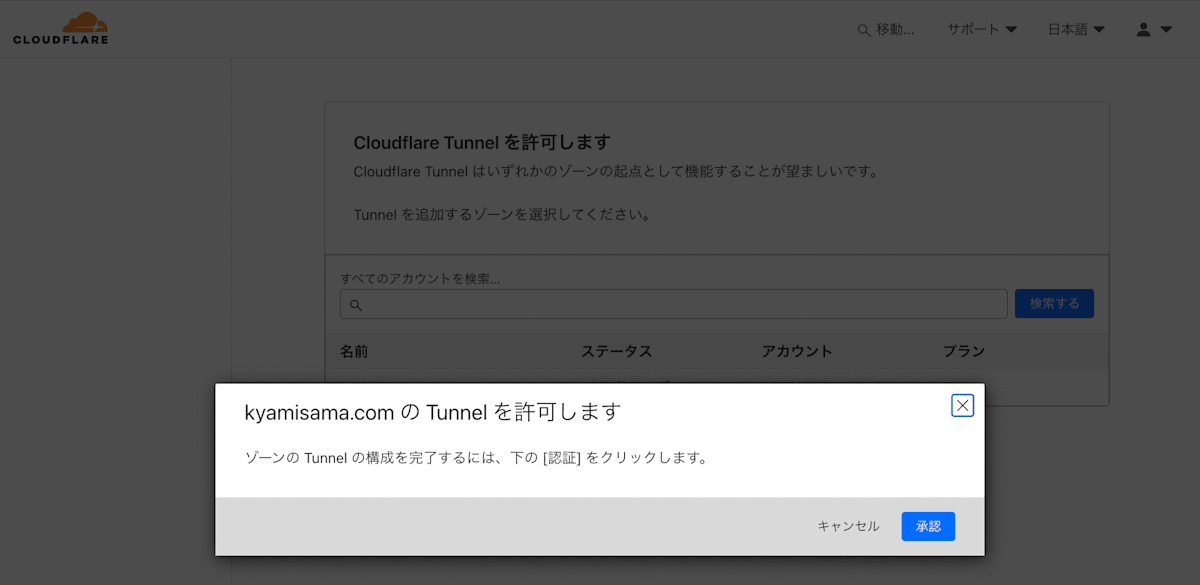Click the ステータス column header

click(617, 352)
